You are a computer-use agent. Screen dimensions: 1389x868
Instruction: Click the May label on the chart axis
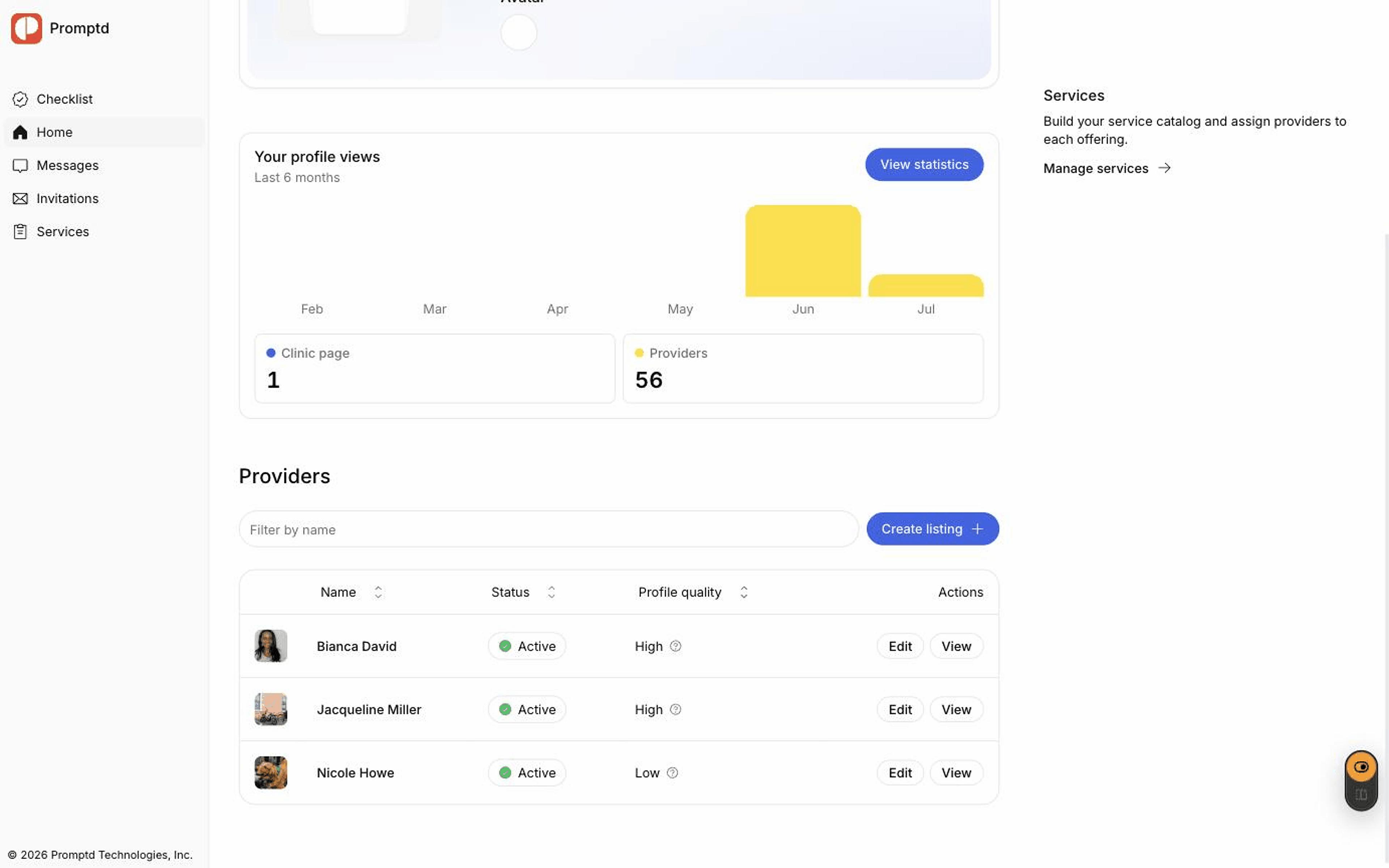pos(680,309)
